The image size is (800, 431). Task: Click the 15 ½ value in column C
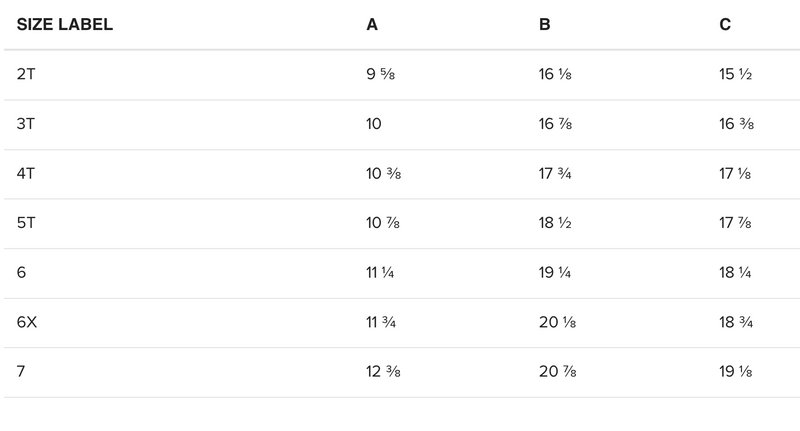click(736, 75)
